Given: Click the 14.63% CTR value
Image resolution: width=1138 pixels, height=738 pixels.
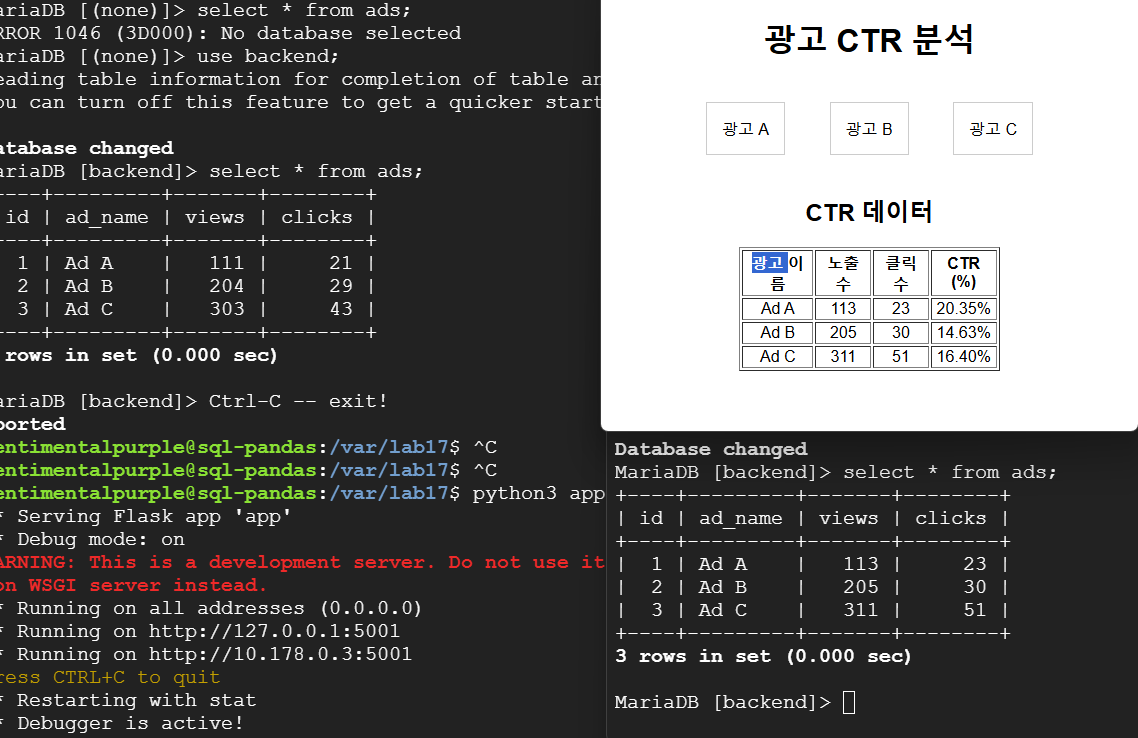Looking at the screenshot, I should [964, 332].
